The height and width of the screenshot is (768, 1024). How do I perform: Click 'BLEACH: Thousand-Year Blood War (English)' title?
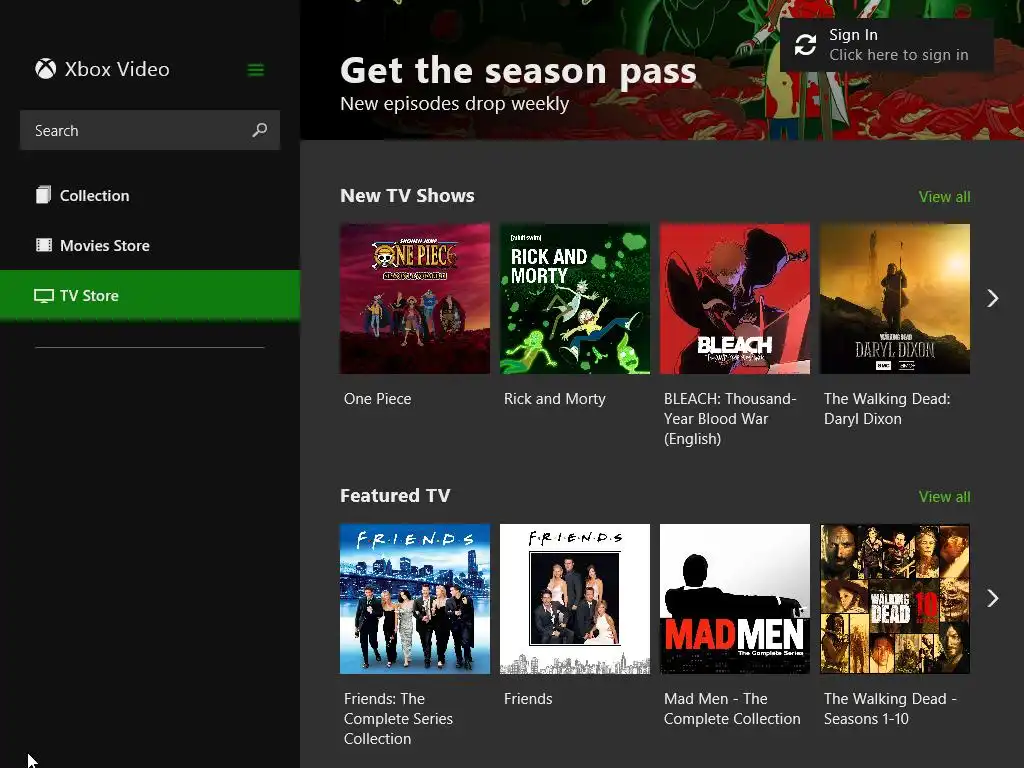pyautogui.click(x=730, y=419)
